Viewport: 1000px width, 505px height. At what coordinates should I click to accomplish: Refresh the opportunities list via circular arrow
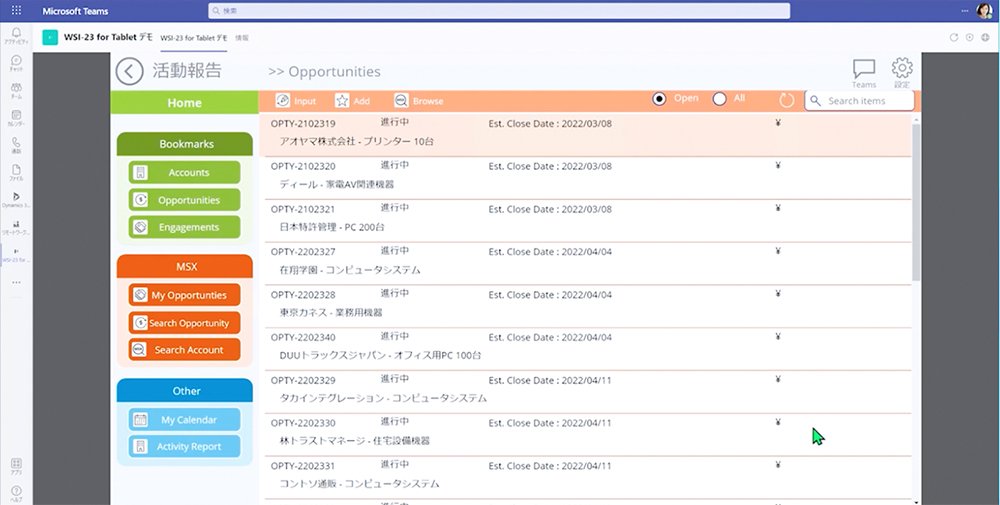[x=787, y=100]
